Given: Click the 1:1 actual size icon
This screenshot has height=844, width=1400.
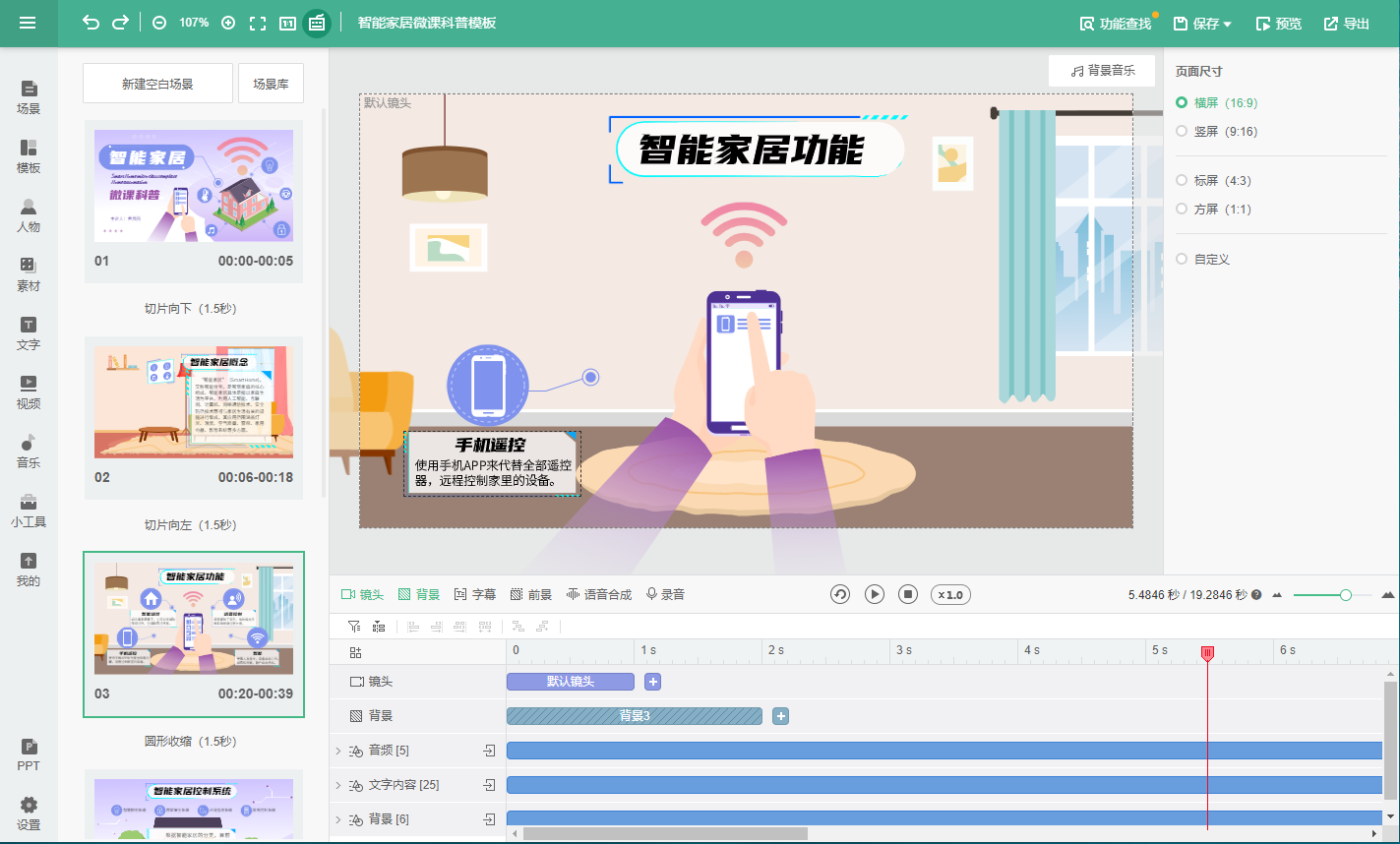Looking at the screenshot, I should tap(287, 23).
